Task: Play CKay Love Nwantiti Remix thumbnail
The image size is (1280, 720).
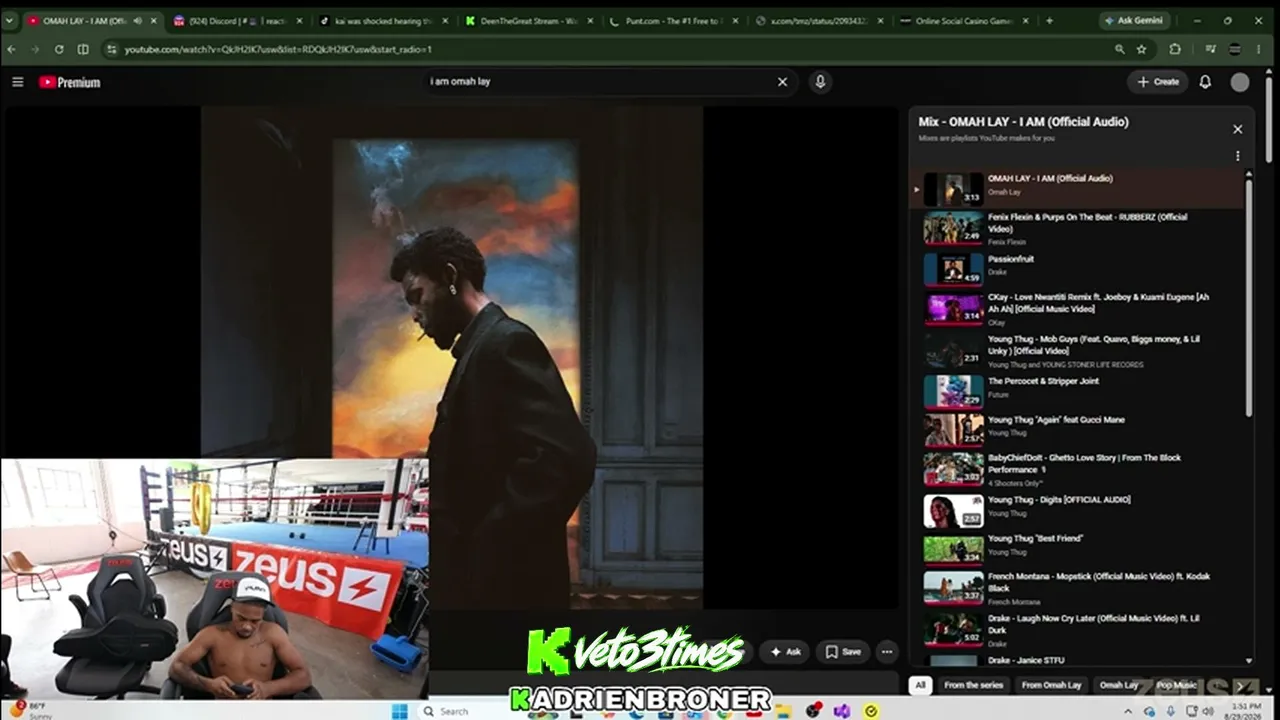Action: 953,309
